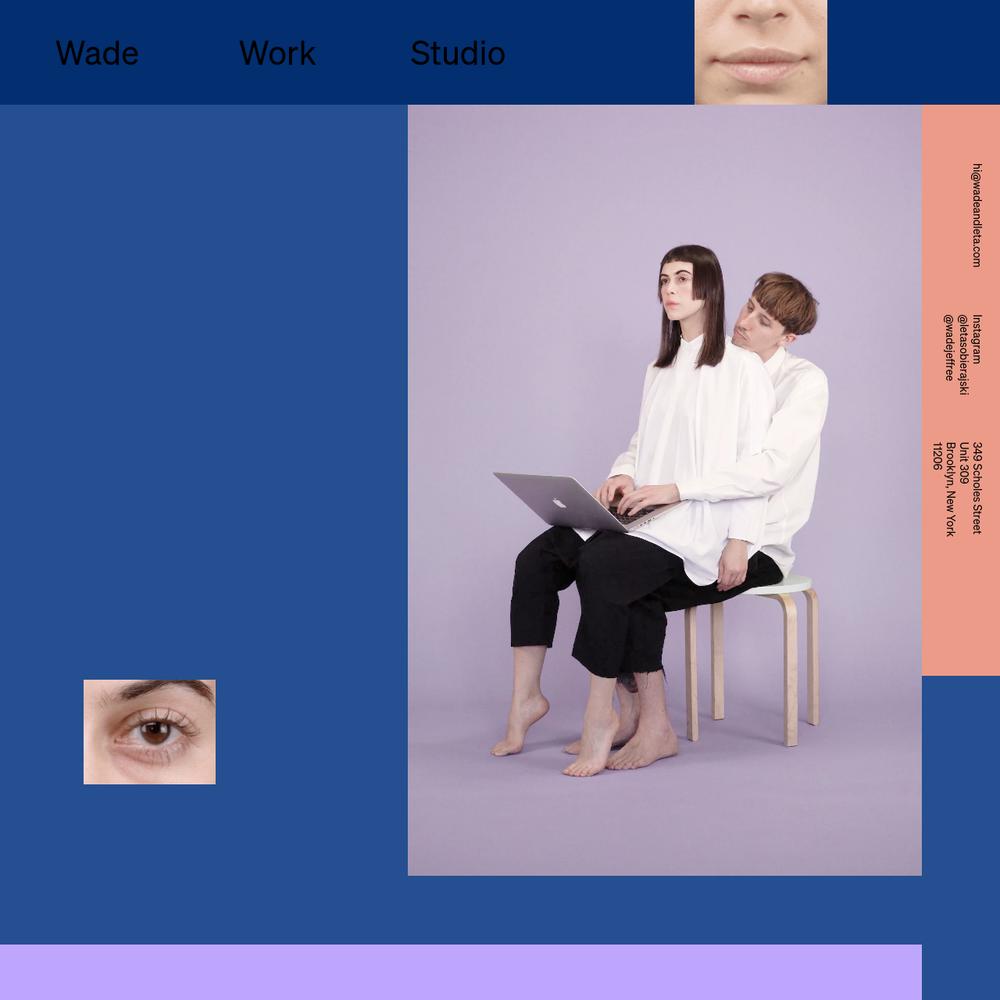Click the 11206 zip code text
Screen dimensions: 1000x1000
[937, 455]
